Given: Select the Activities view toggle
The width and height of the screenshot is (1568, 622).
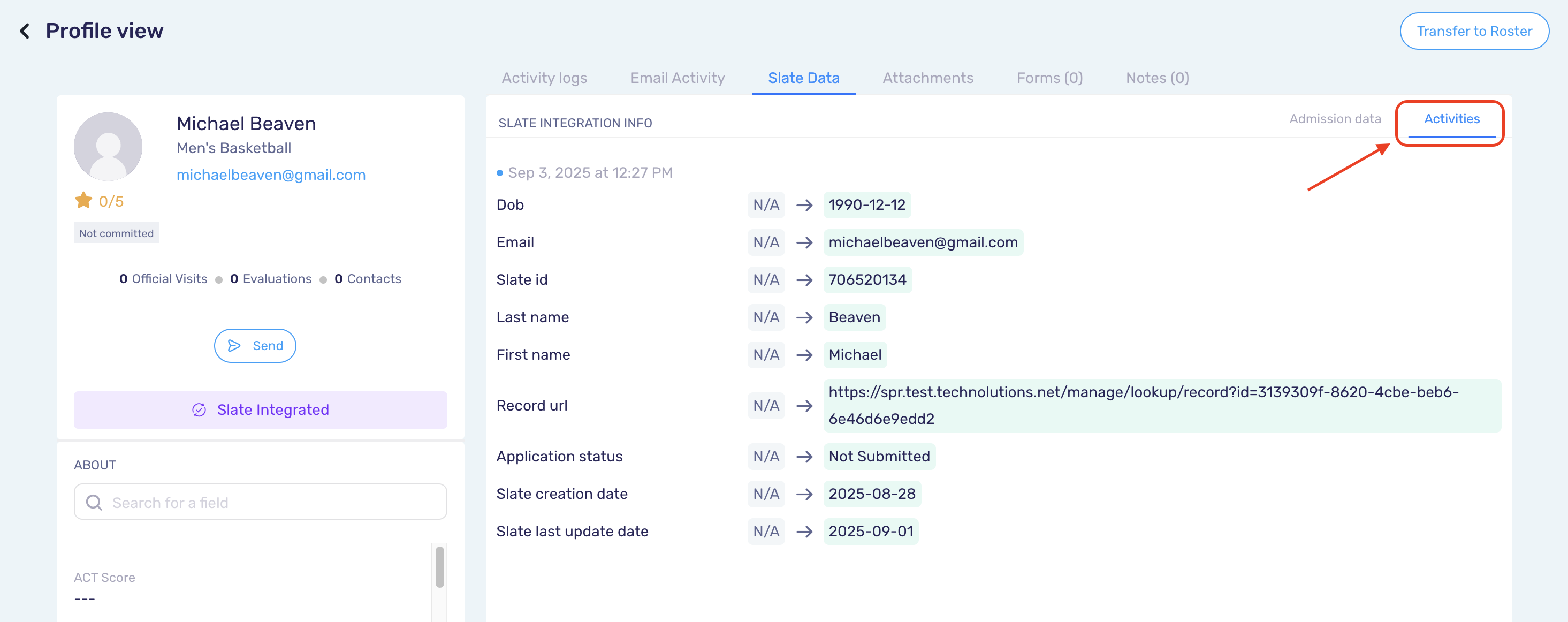Looking at the screenshot, I should point(1452,119).
